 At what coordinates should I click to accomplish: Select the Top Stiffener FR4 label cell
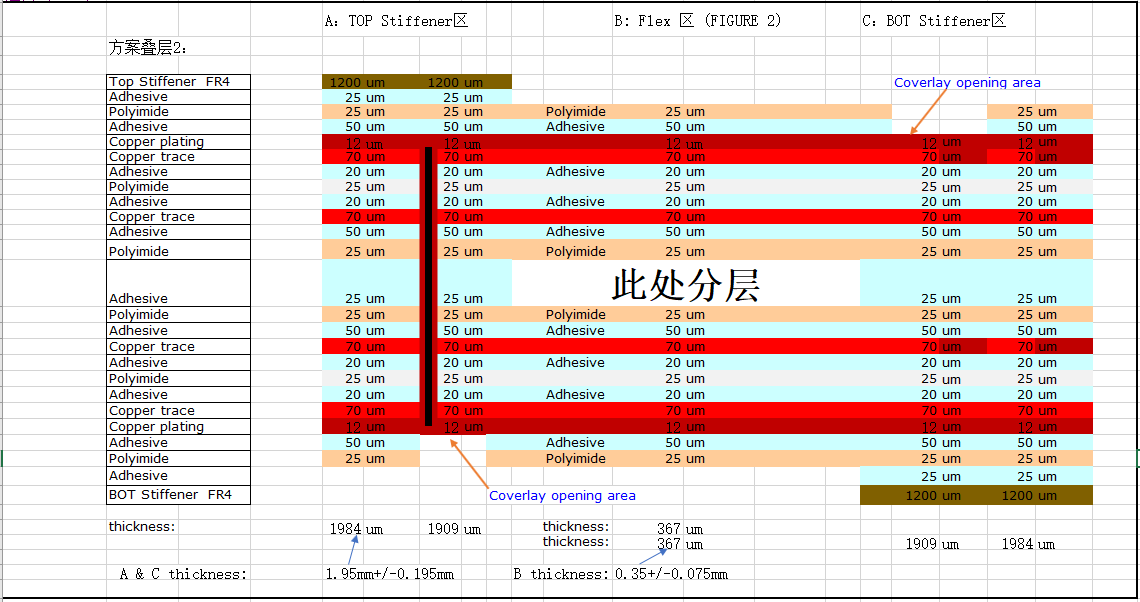pos(178,82)
